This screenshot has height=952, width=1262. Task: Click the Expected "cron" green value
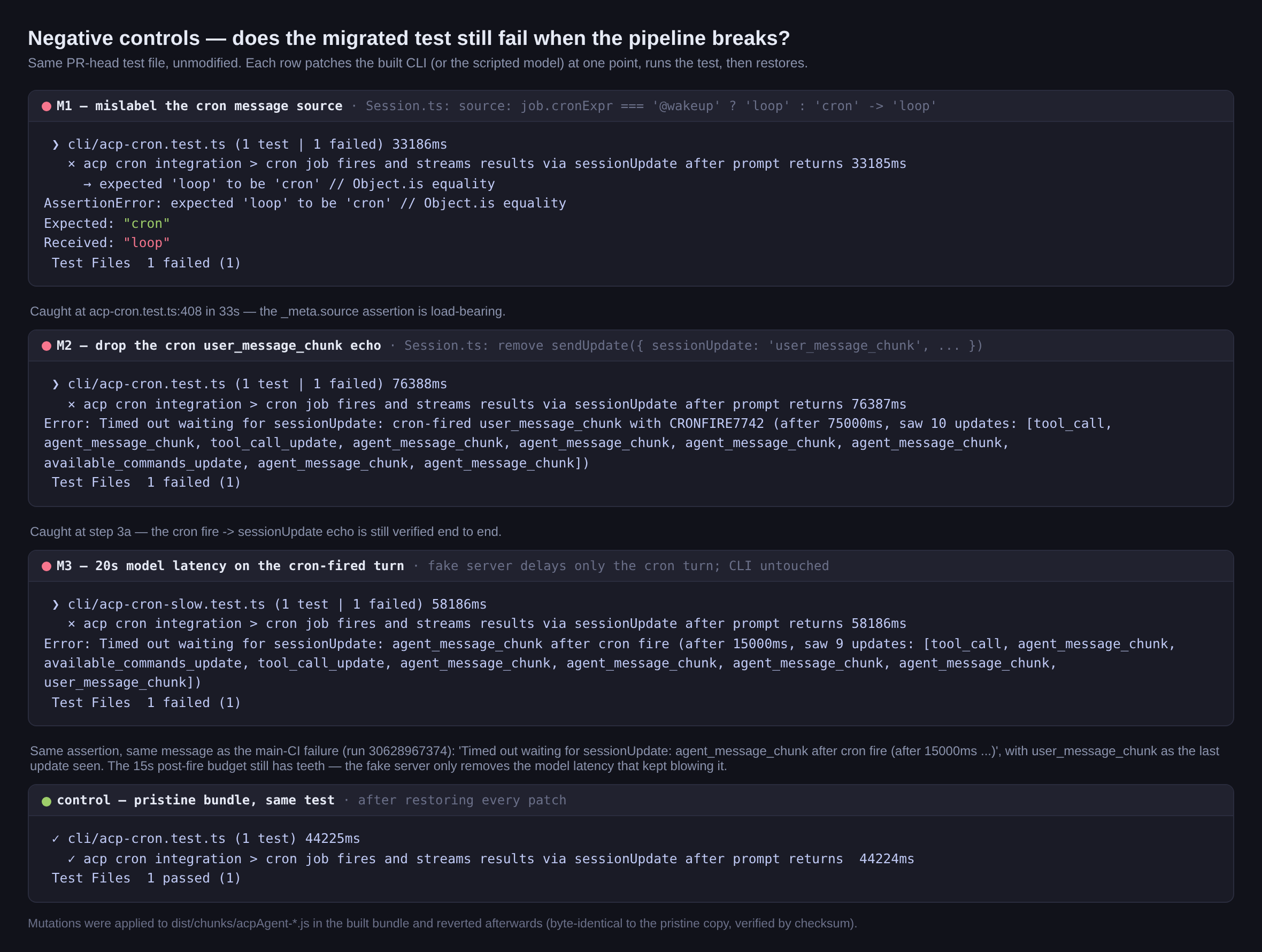[147, 223]
